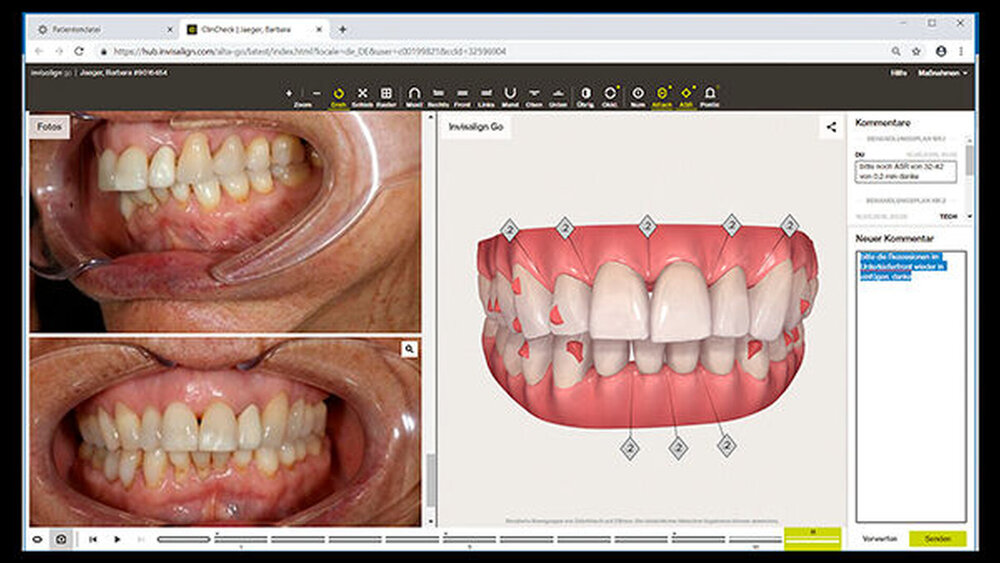Click into the Neuer Kommentar text box
Image resolution: width=1000 pixels, height=563 pixels.
911,390
